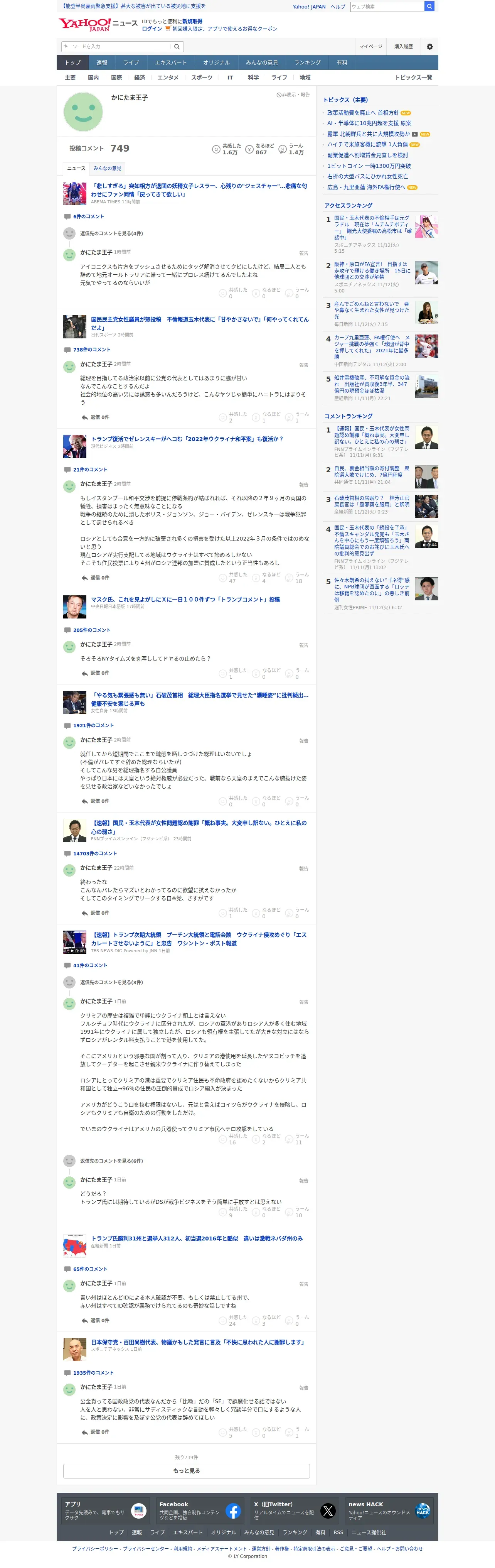Screen dimensions: 495x1568
Task: Select the 経済 category
Action: [x=139, y=78]
